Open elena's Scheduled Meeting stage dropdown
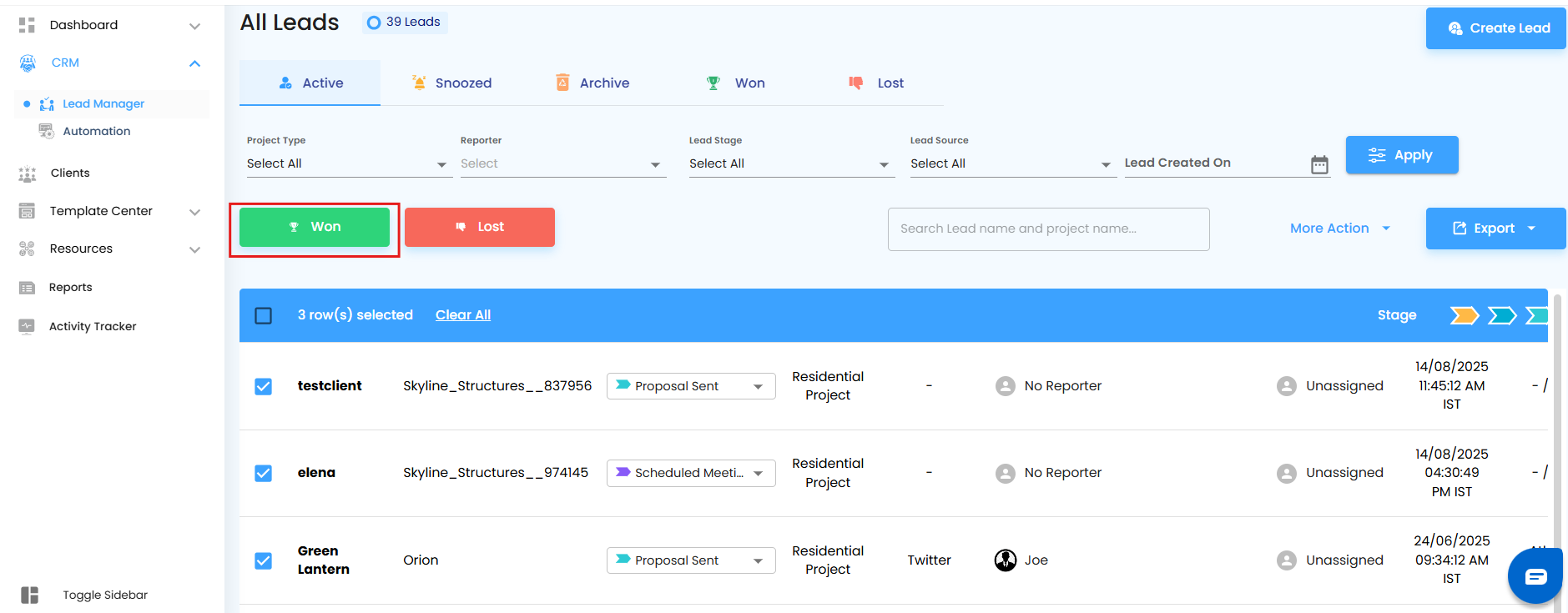The height and width of the screenshot is (613, 1568). [690, 473]
